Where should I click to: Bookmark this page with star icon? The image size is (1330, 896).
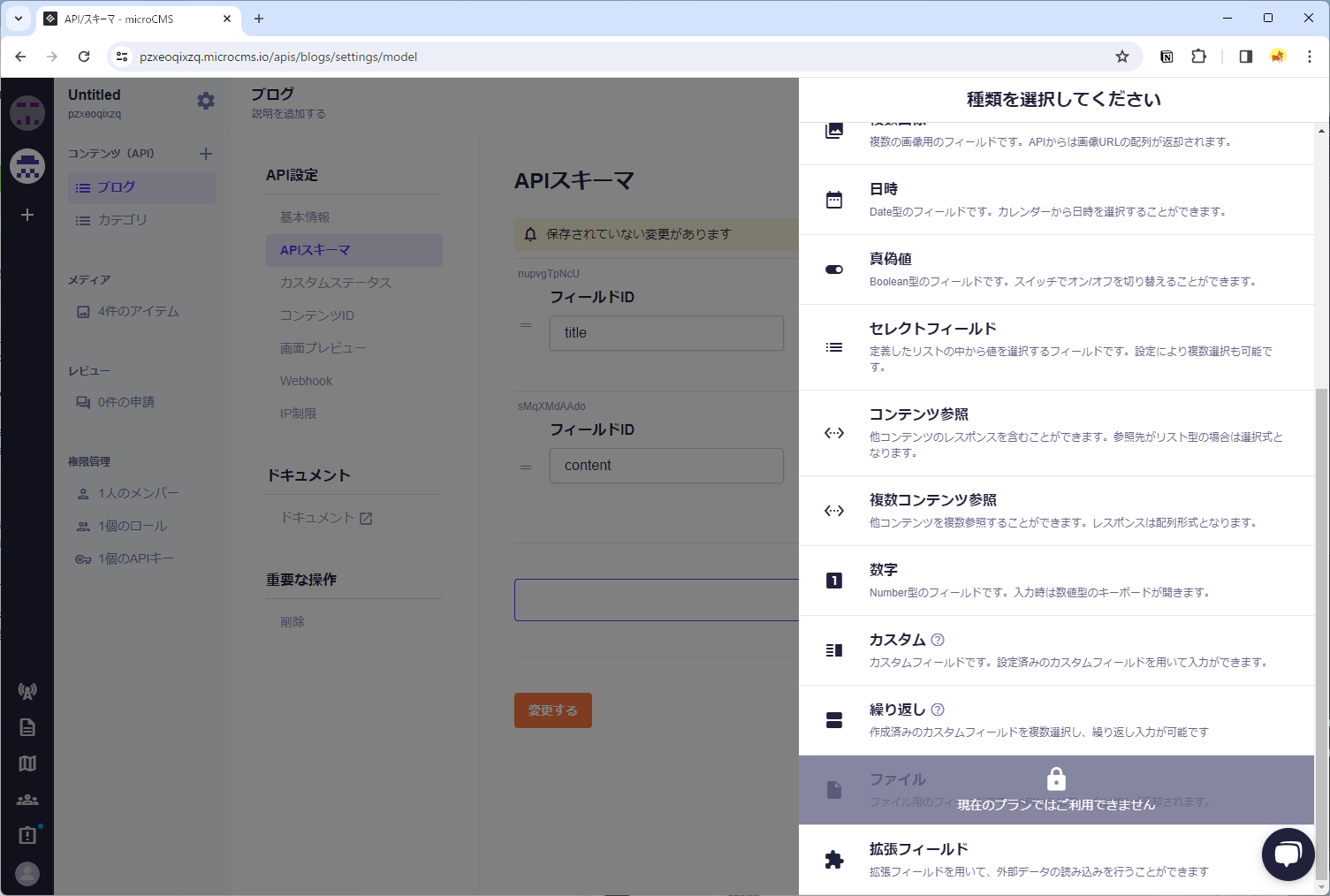click(1122, 57)
